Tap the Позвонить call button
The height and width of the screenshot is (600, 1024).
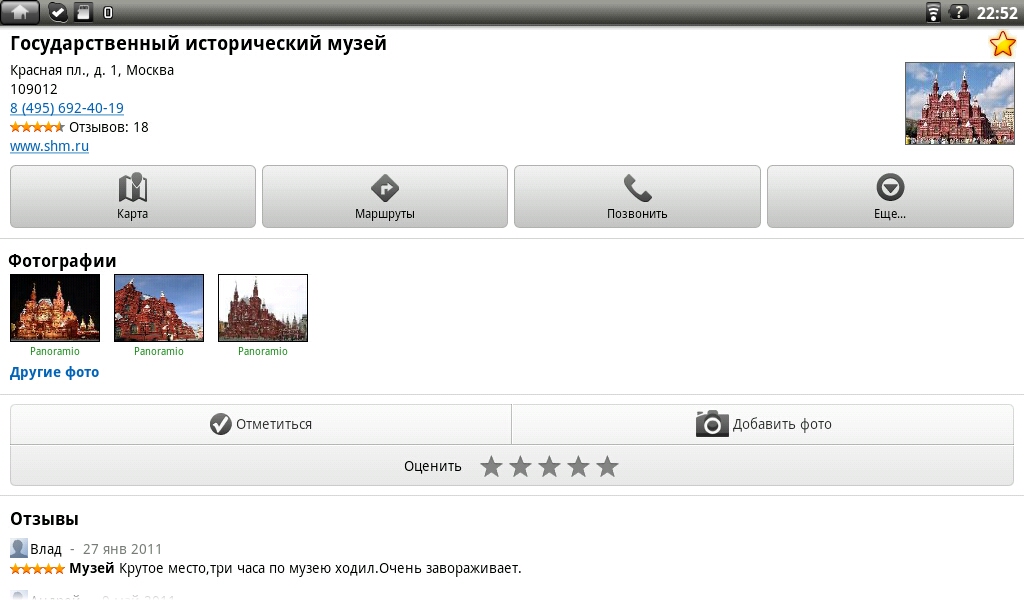pos(637,197)
